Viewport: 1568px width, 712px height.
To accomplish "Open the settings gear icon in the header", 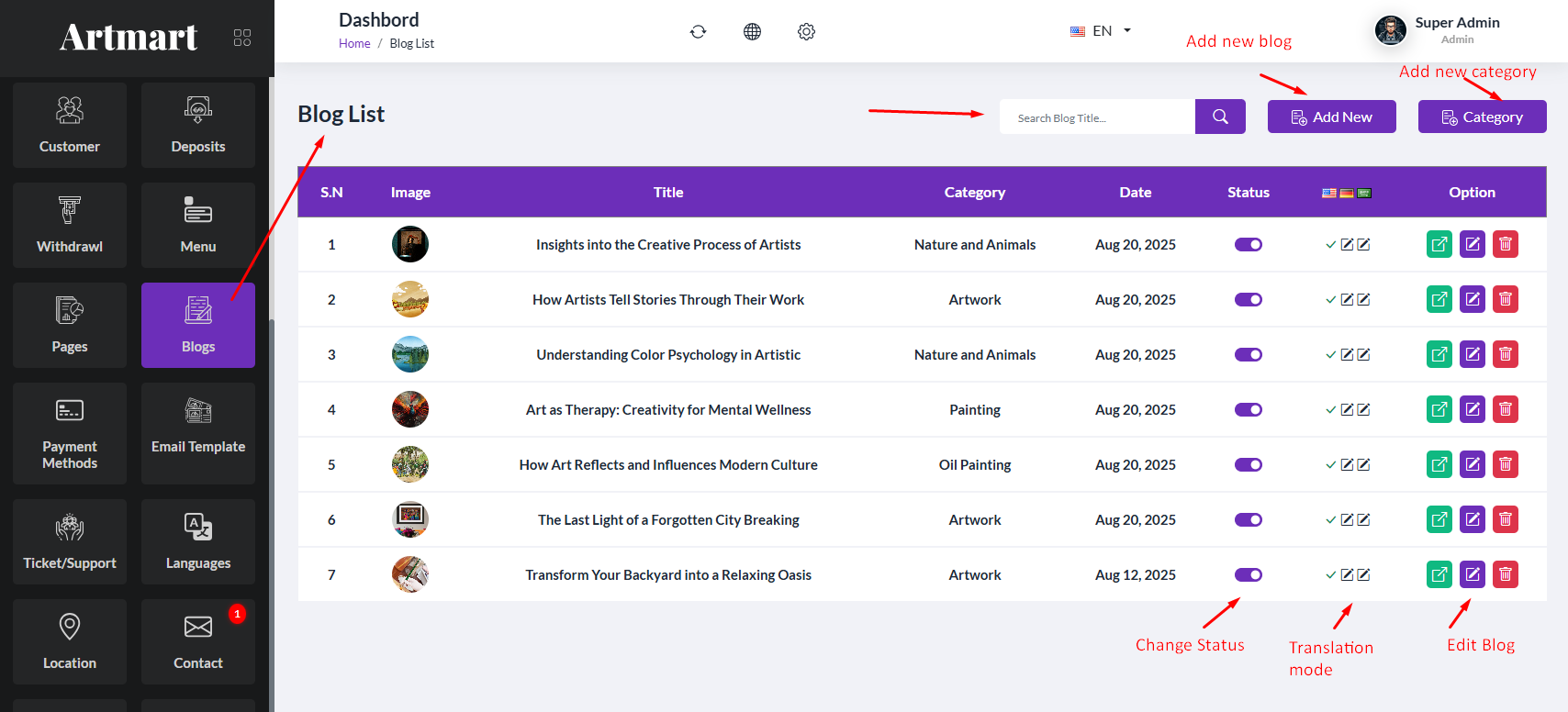I will (806, 32).
